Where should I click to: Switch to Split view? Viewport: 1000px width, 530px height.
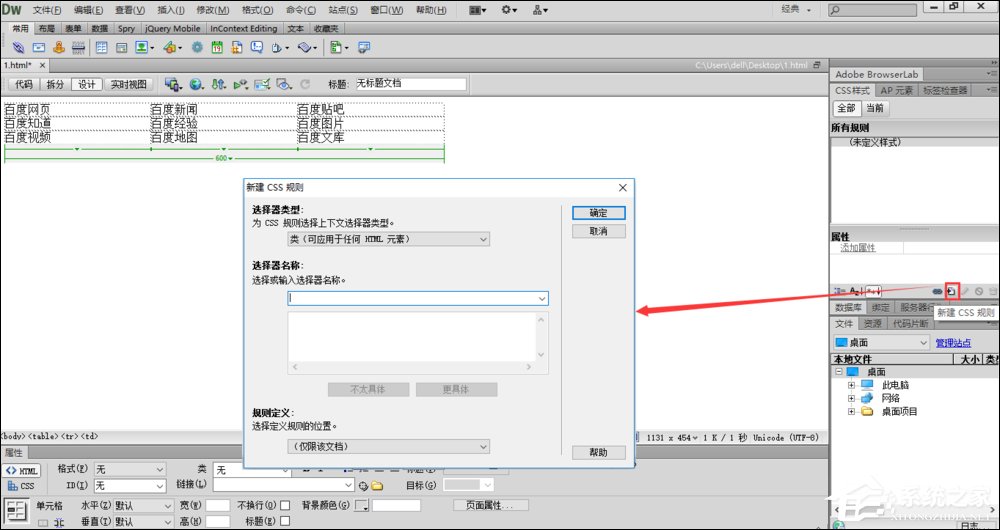55,84
